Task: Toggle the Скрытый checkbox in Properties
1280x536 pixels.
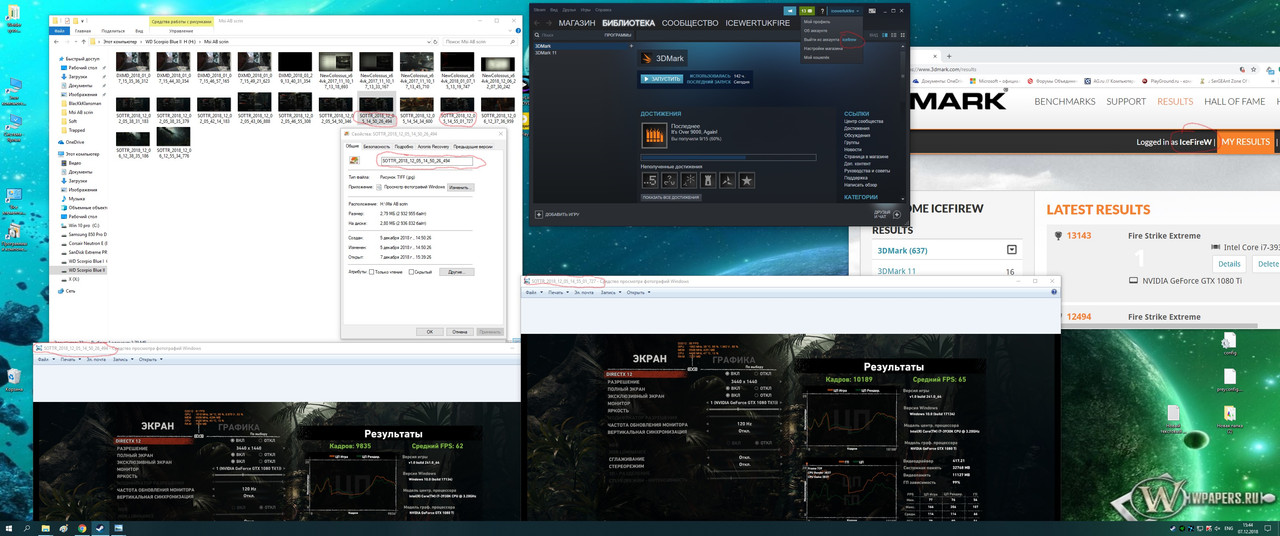Action: (412, 272)
